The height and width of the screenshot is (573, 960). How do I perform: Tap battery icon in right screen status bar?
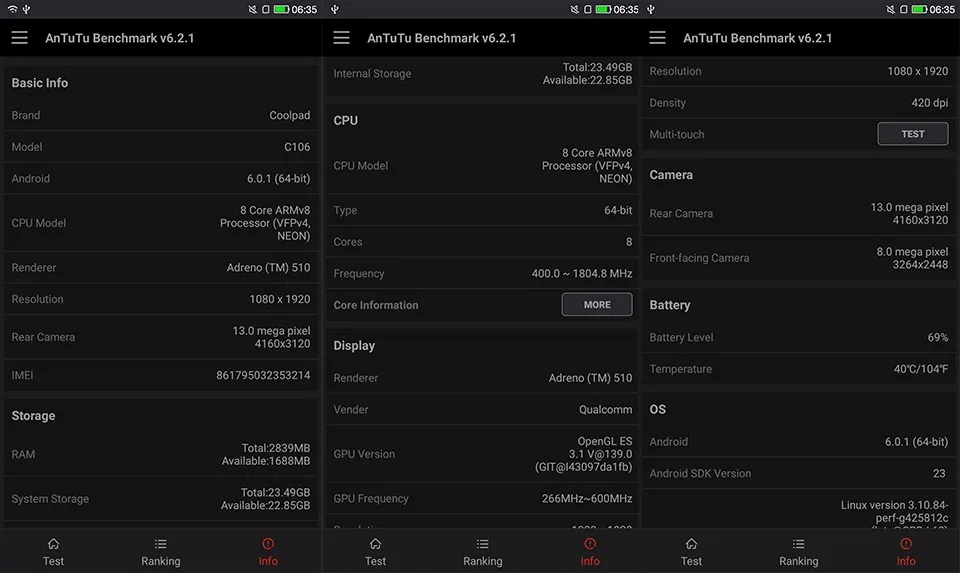[919, 9]
